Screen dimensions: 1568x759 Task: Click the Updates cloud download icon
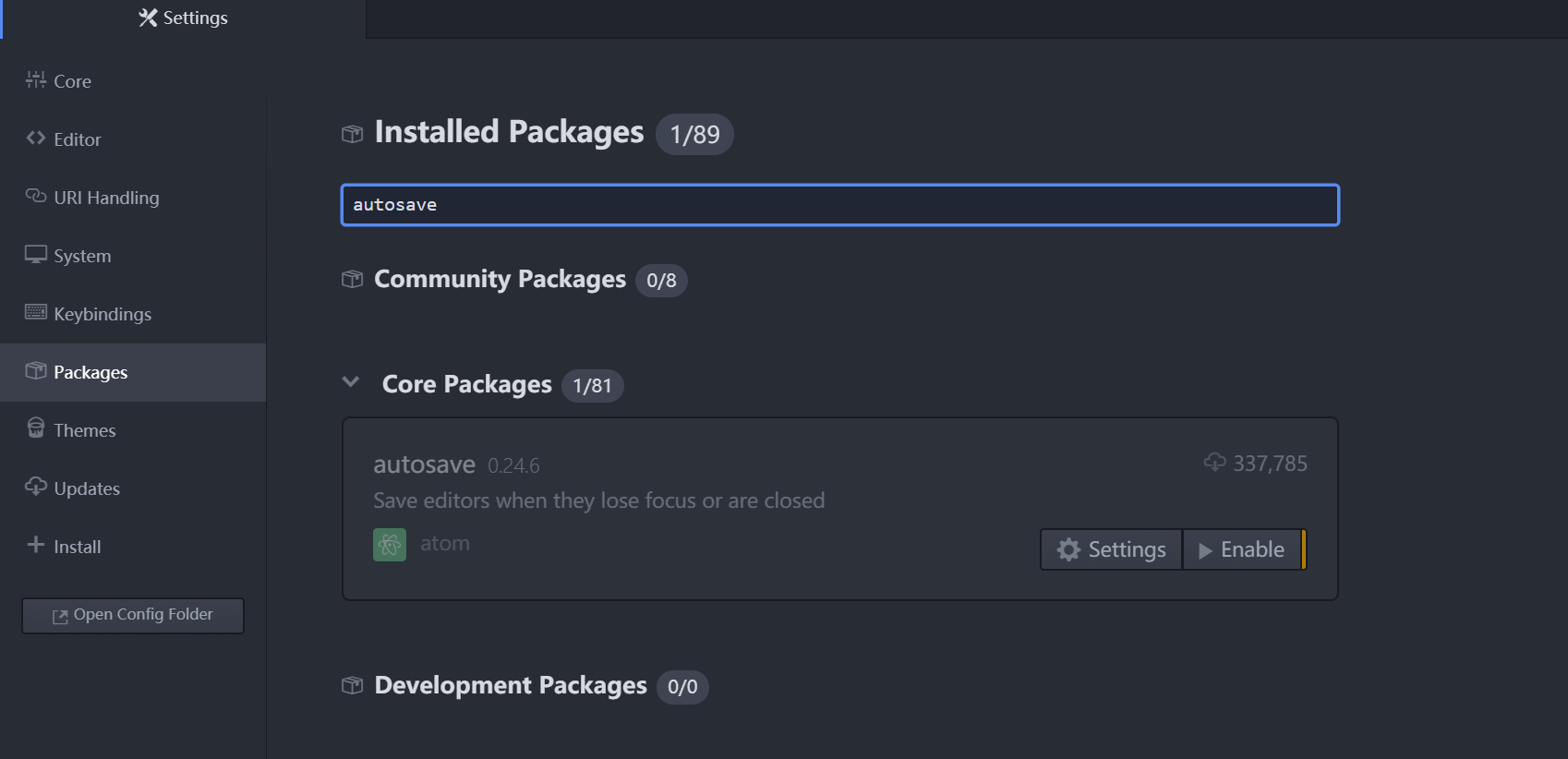pos(35,487)
